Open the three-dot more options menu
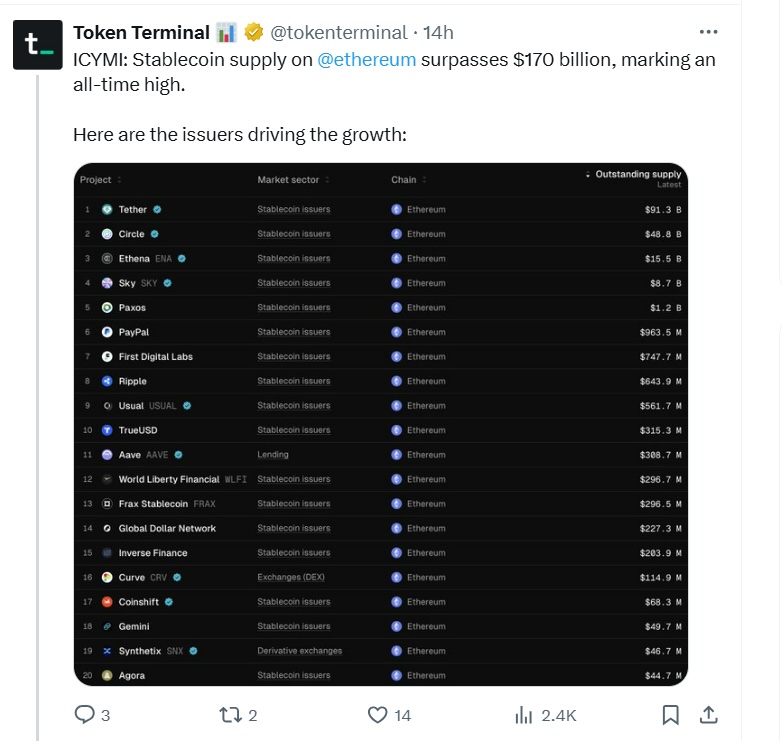782x741 pixels. pyautogui.click(x=708, y=32)
